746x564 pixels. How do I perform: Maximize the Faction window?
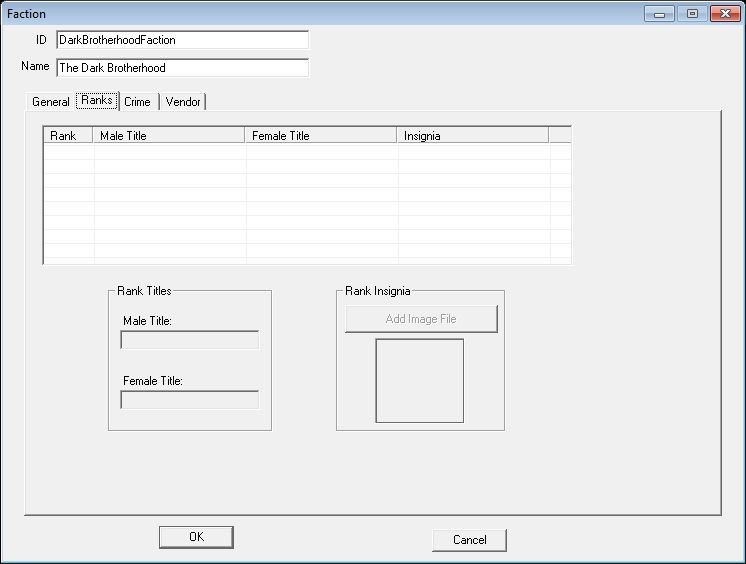coord(692,14)
